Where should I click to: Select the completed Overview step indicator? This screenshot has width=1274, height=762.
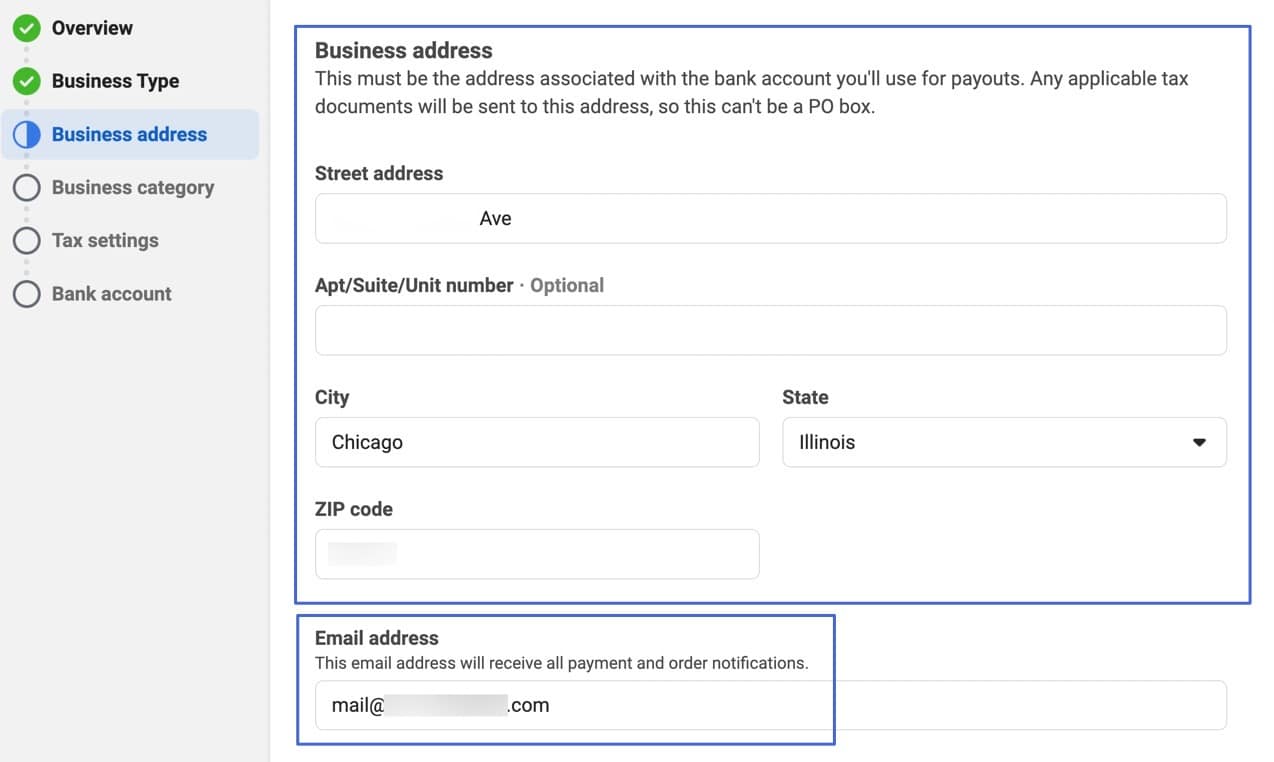[27, 28]
